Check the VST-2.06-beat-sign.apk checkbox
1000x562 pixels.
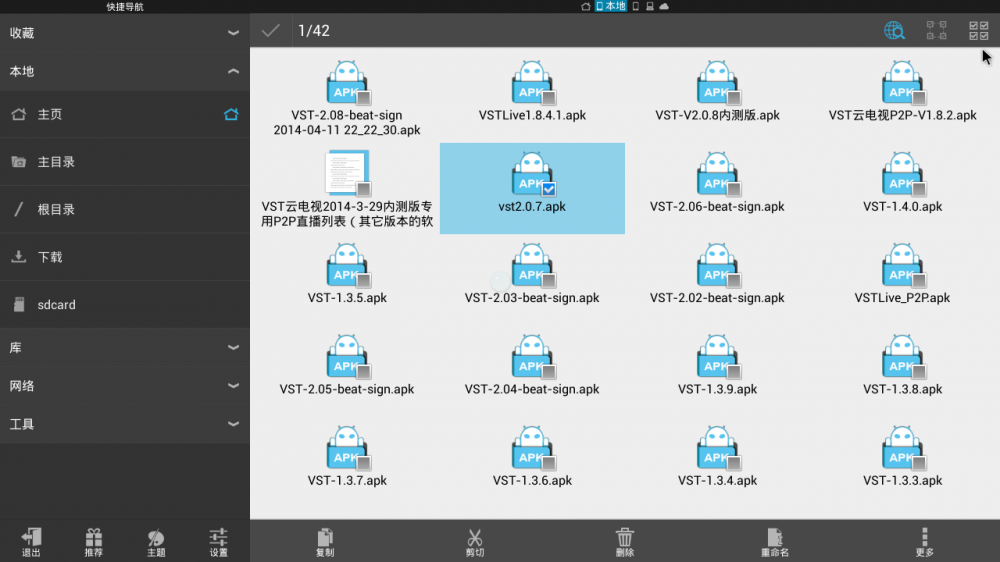point(734,189)
